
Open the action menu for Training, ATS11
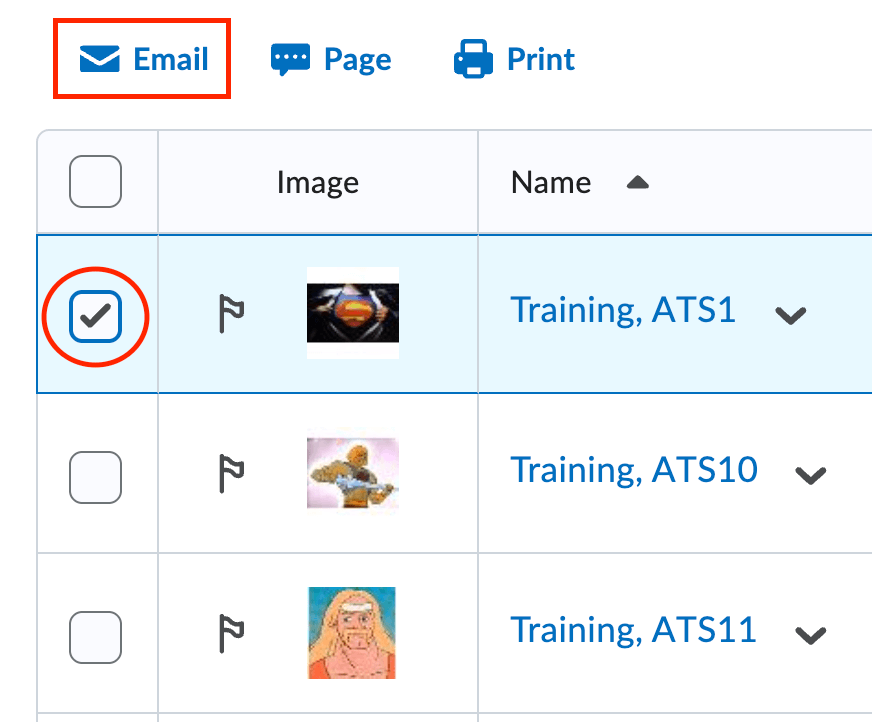point(812,635)
